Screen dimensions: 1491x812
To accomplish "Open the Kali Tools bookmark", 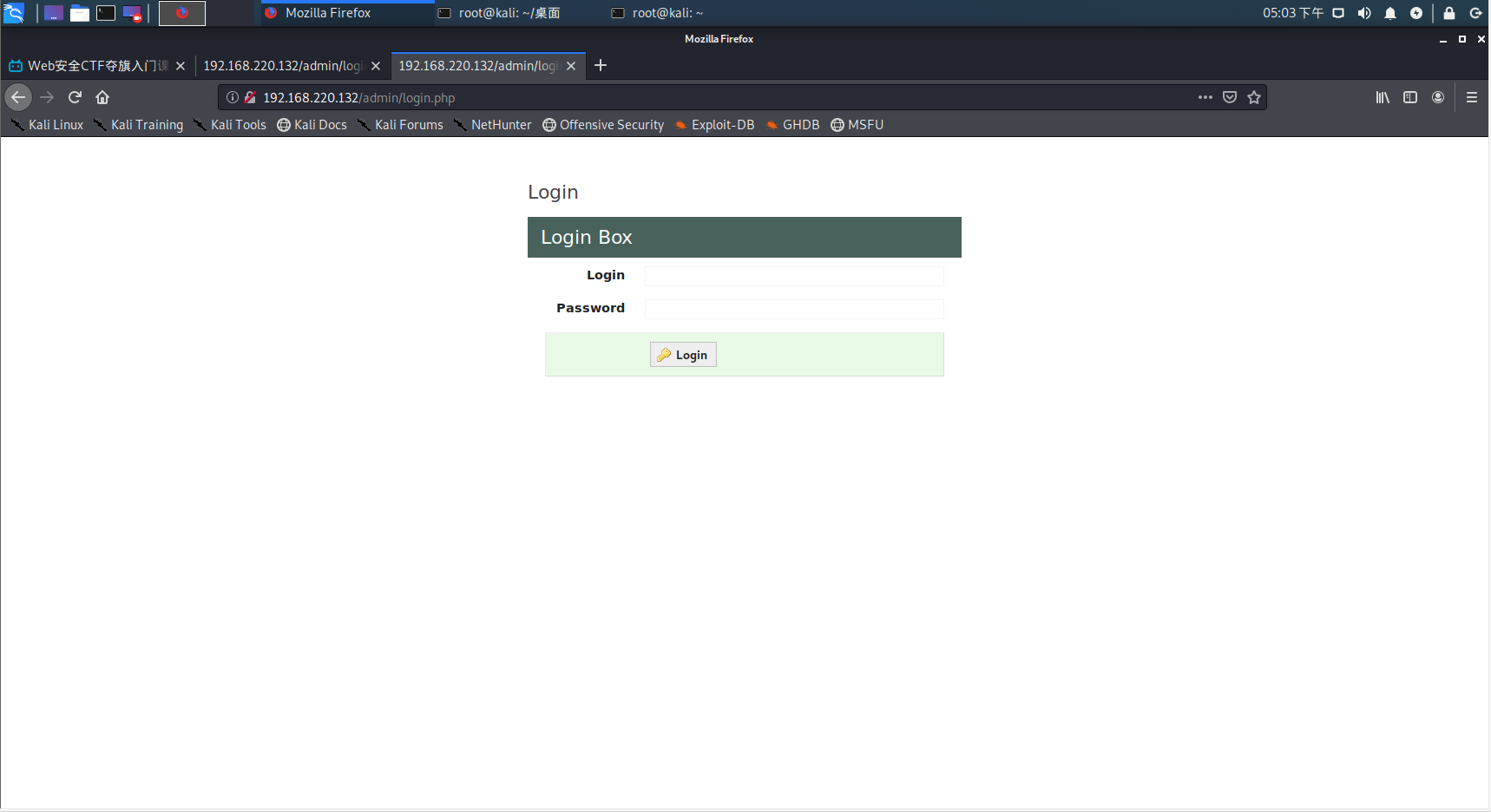I will (x=230, y=125).
